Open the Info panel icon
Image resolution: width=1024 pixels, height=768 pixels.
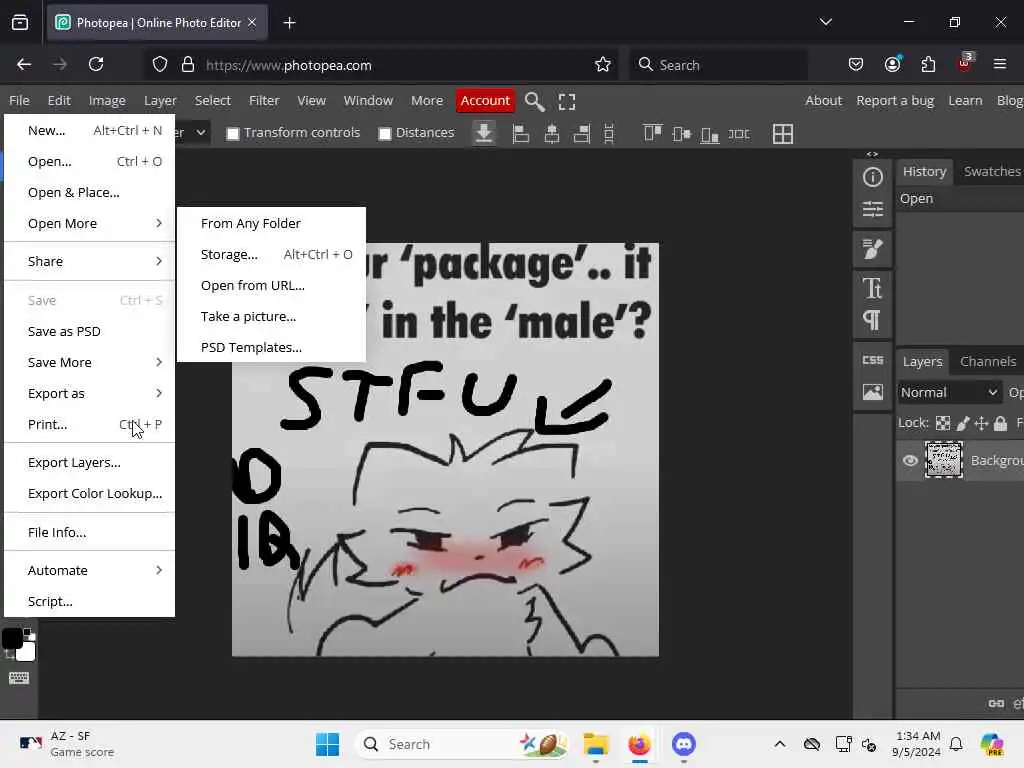[x=872, y=177]
